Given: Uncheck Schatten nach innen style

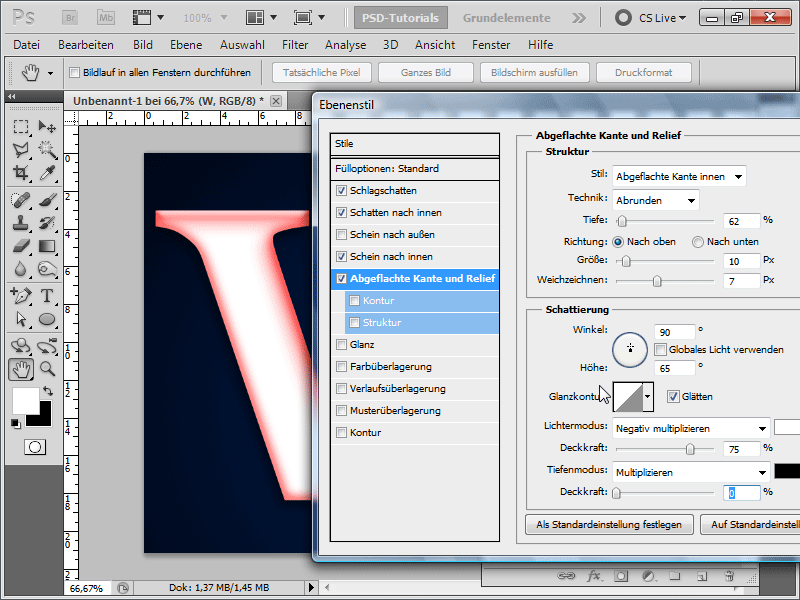Looking at the screenshot, I should (341, 213).
